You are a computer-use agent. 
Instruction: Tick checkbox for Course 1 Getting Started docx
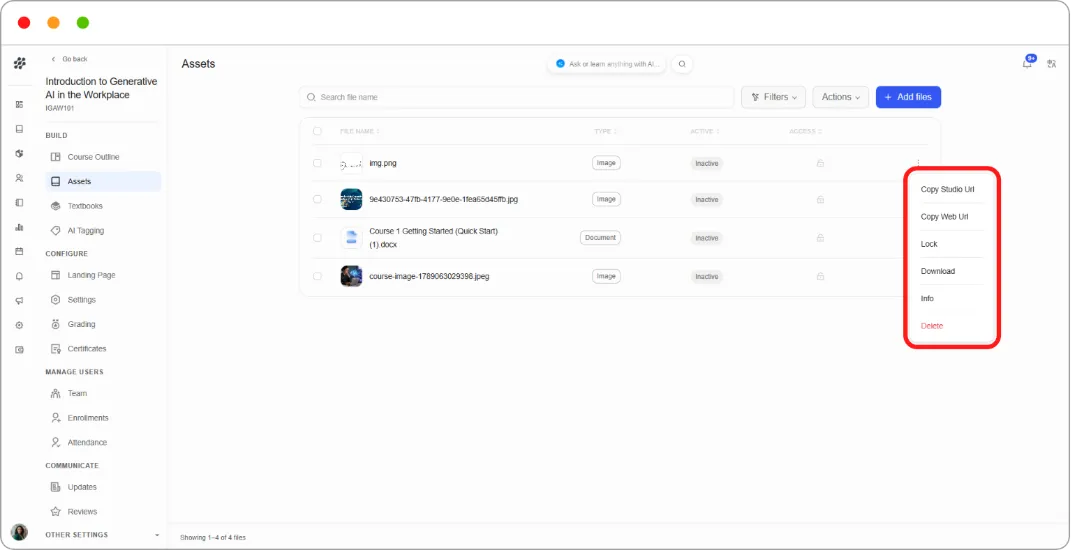click(317, 238)
